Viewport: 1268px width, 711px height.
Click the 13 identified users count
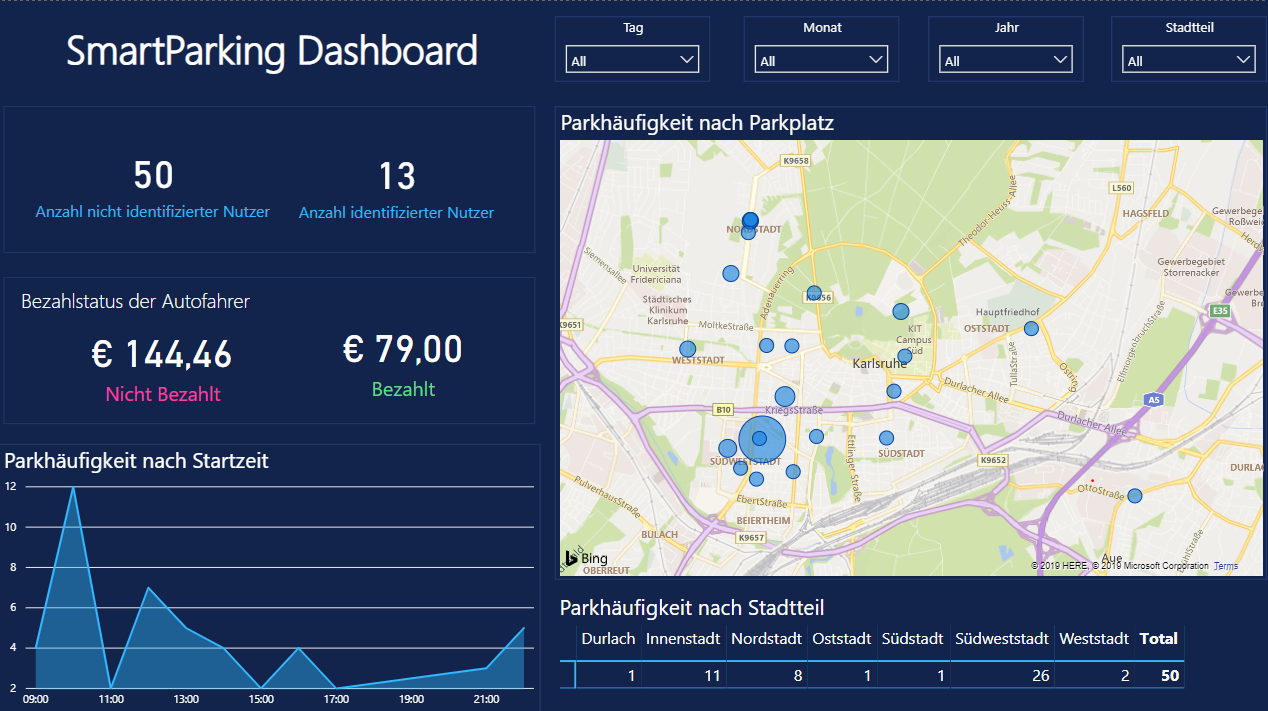[397, 177]
